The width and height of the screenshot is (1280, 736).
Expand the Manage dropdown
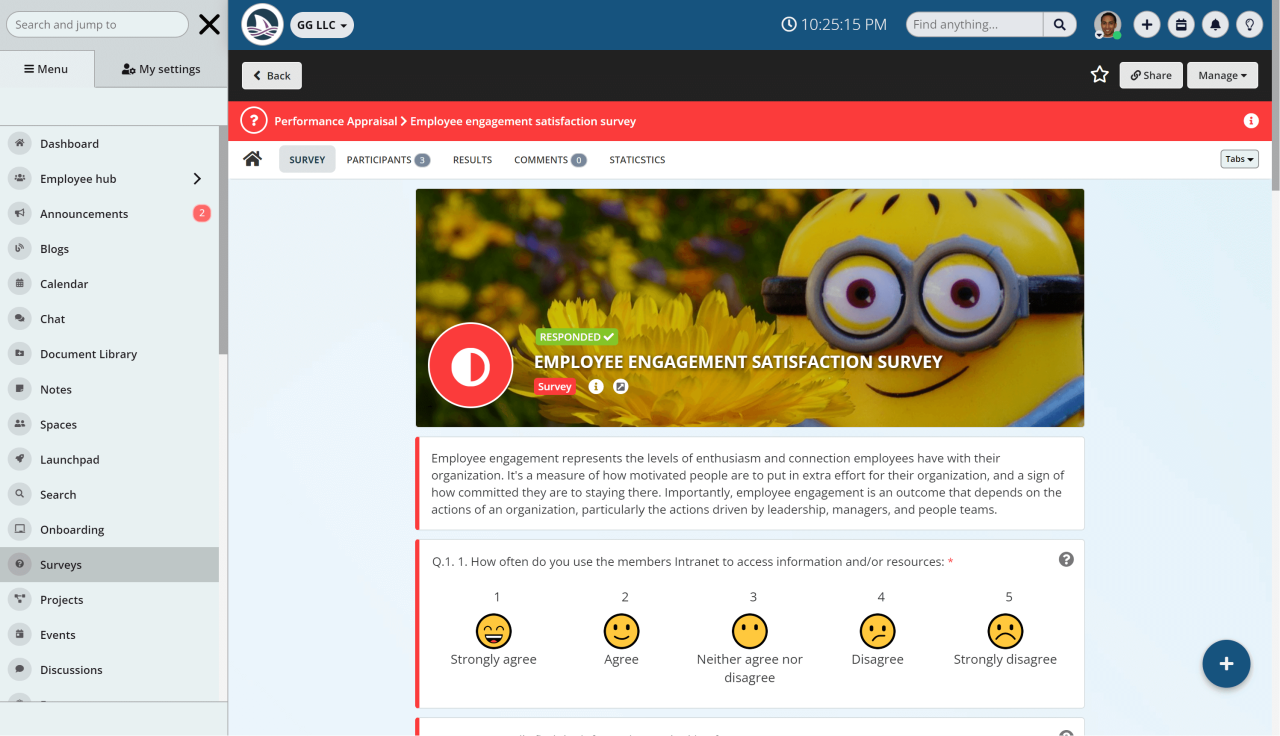coord(1222,74)
